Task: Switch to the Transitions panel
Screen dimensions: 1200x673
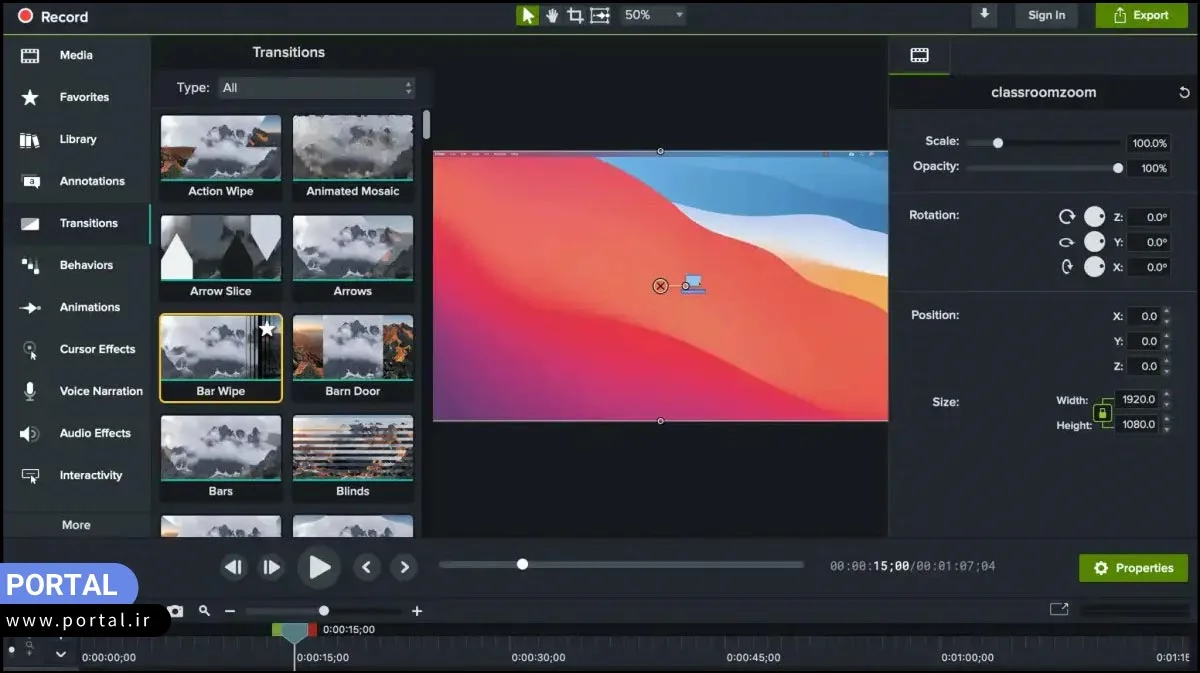Action: coord(90,223)
